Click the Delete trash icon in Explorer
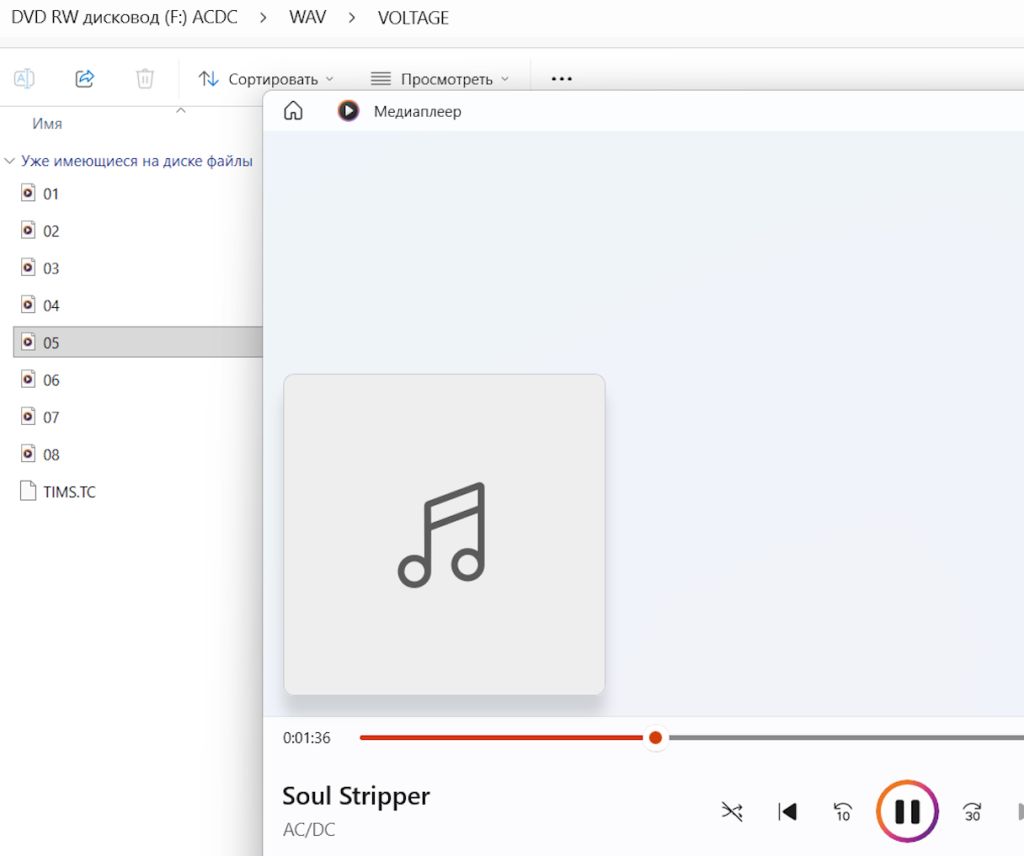This screenshot has width=1024, height=856. [x=144, y=79]
